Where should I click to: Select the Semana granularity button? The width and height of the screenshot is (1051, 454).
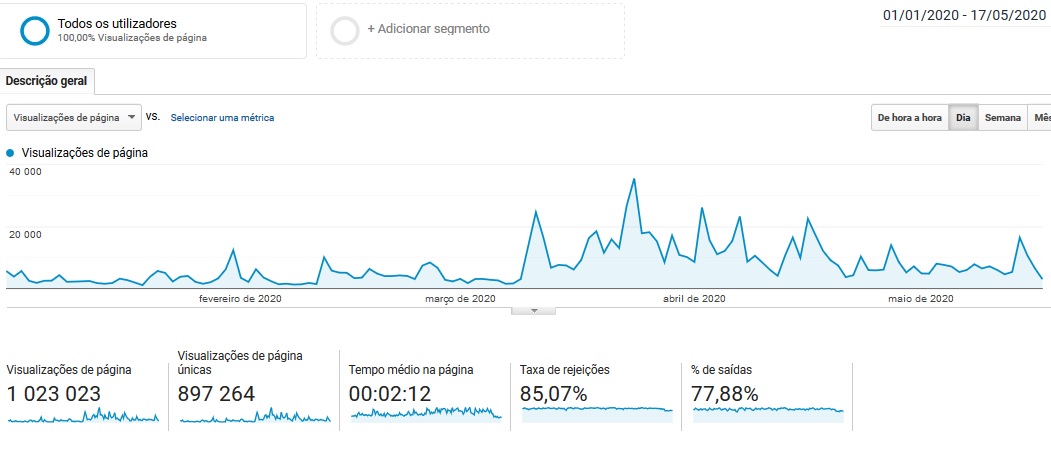1002,118
